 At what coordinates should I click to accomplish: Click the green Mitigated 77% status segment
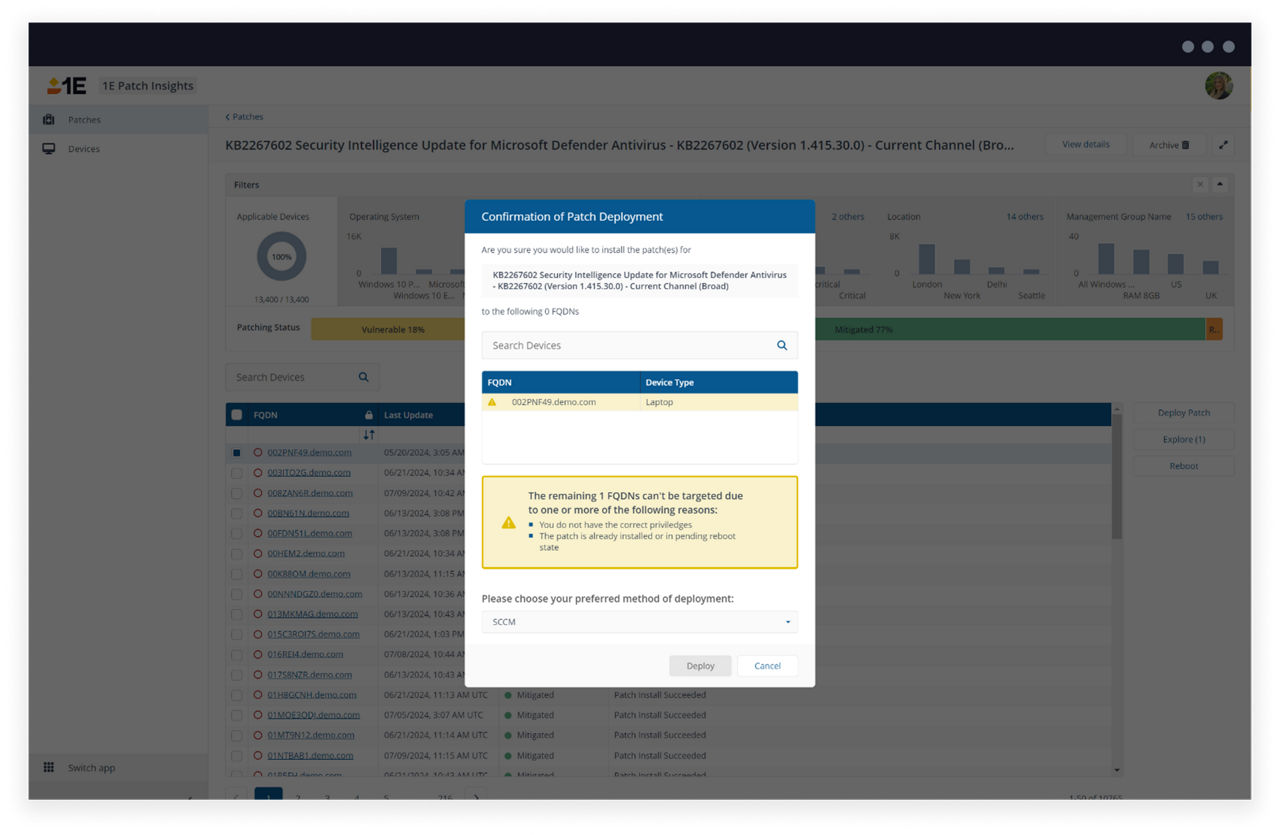tap(1010, 329)
